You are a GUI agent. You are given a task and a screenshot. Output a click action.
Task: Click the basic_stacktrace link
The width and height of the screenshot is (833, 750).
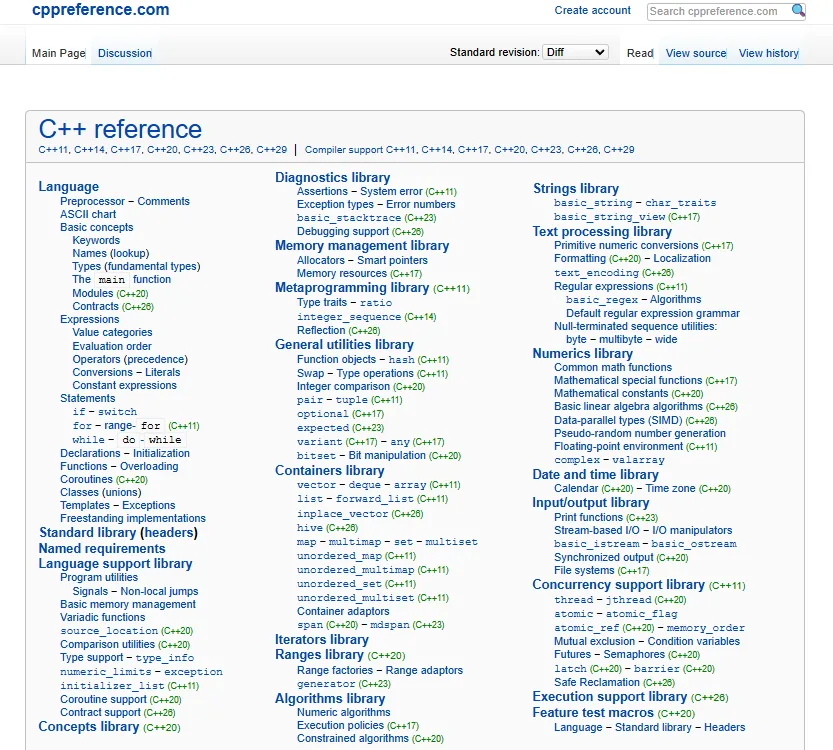click(349, 218)
